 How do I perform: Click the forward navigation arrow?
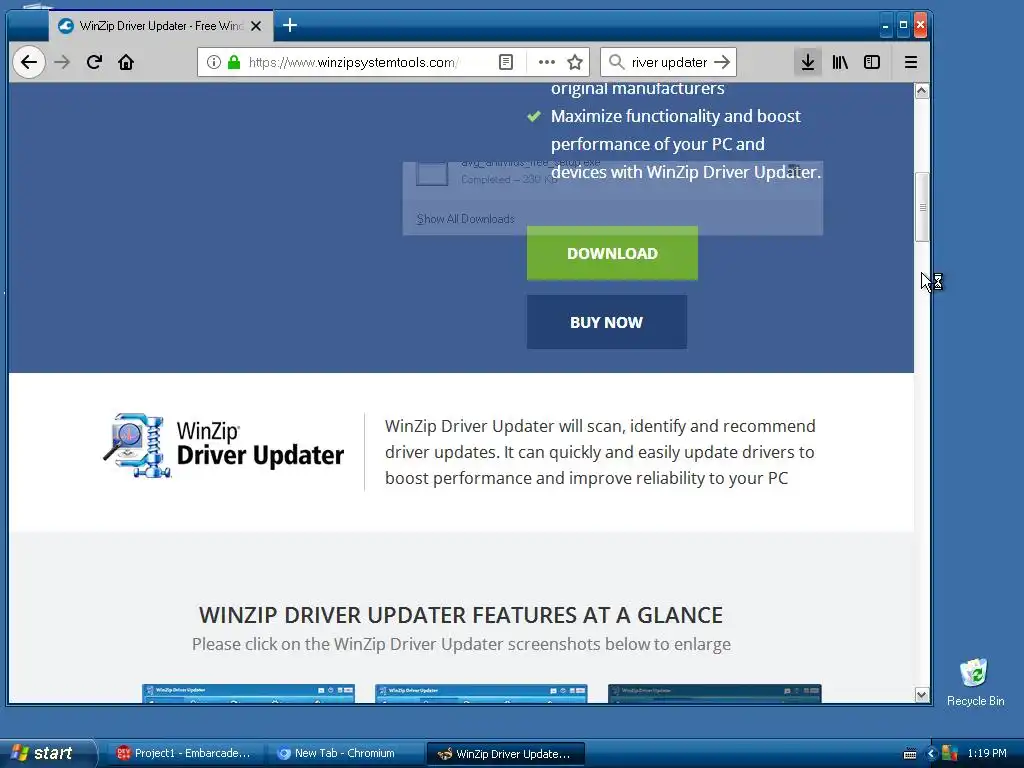(62, 62)
